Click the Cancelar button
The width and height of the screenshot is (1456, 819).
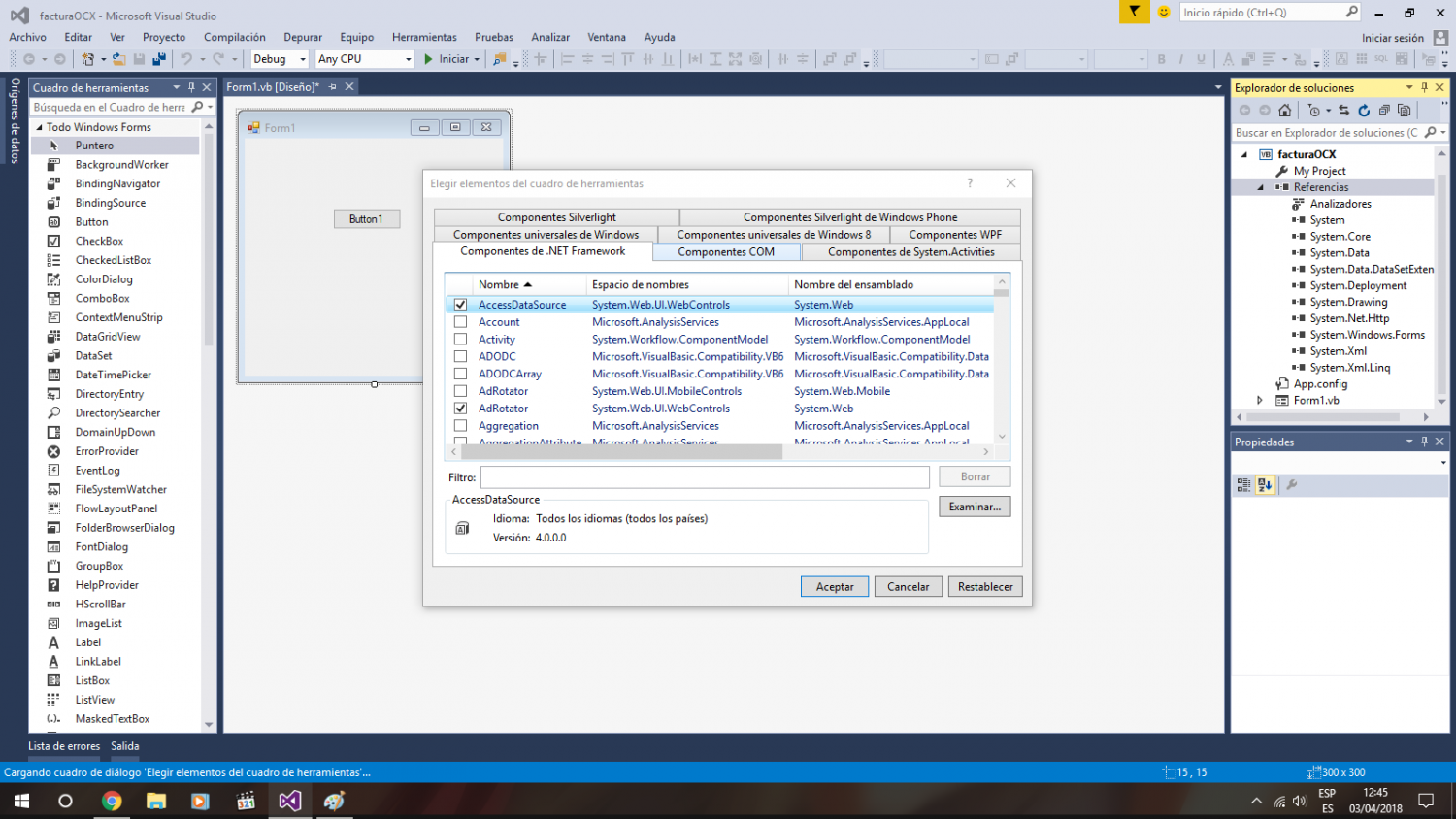click(x=909, y=586)
